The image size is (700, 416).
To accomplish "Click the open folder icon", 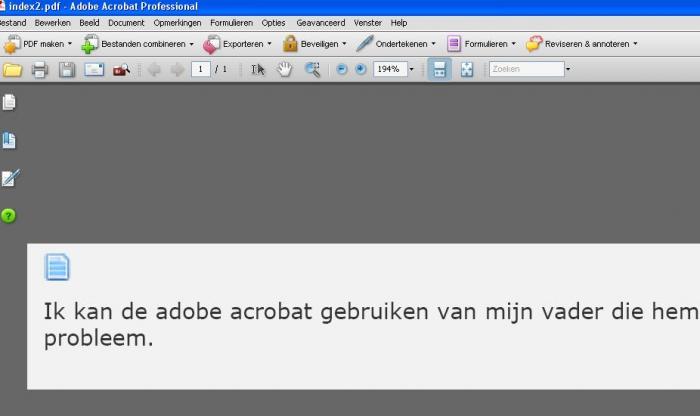I will (12, 70).
